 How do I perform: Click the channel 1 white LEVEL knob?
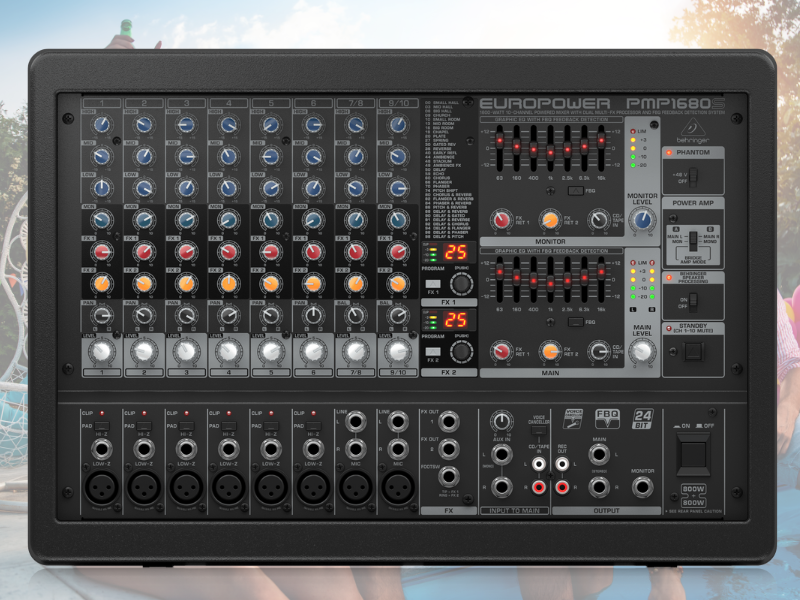[102, 351]
